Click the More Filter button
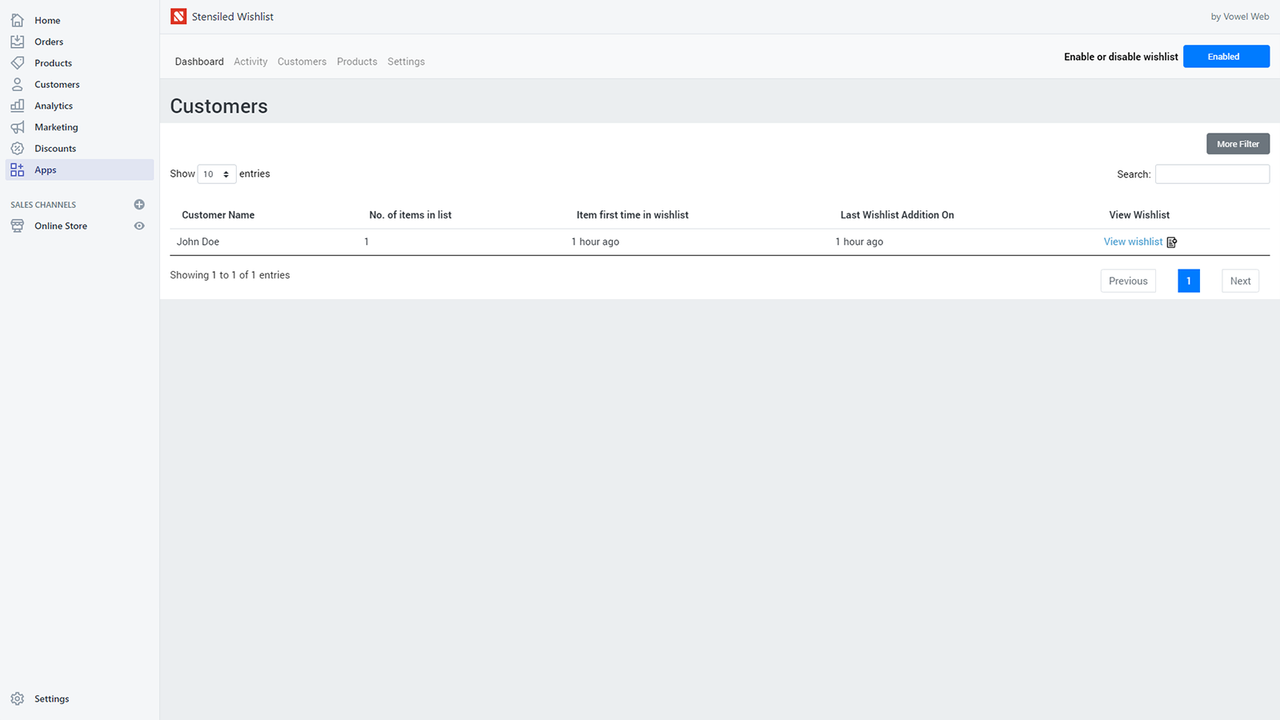Screen dimensions: 1280x720 [1238, 144]
